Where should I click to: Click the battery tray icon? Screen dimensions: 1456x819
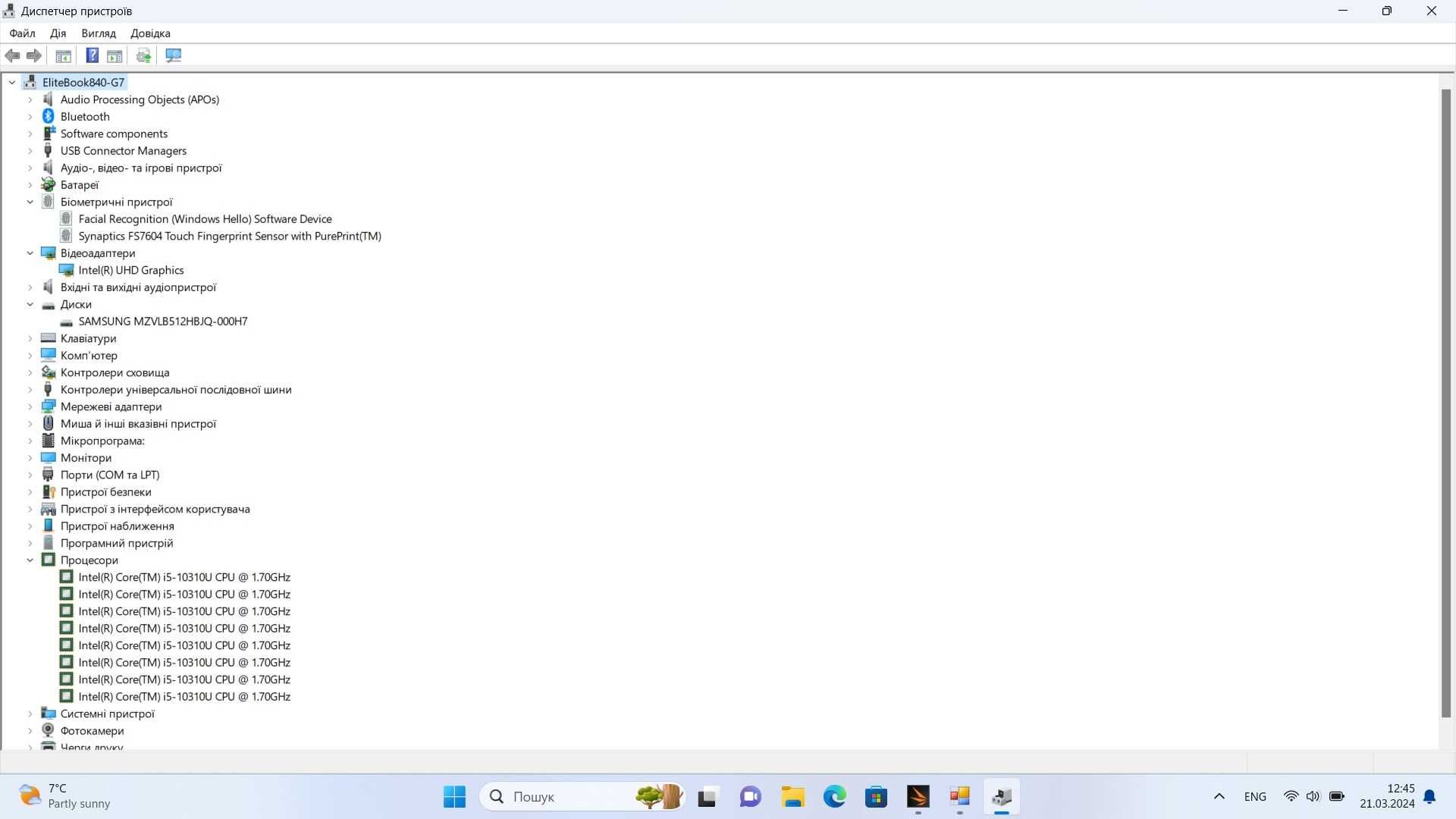1337,796
